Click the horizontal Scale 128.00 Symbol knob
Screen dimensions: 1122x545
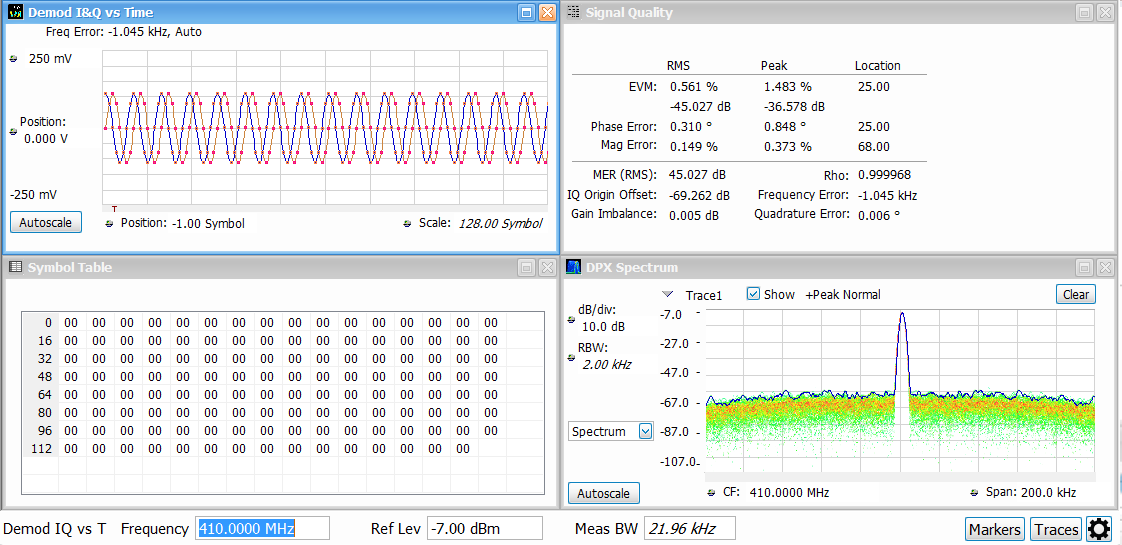click(x=407, y=224)
